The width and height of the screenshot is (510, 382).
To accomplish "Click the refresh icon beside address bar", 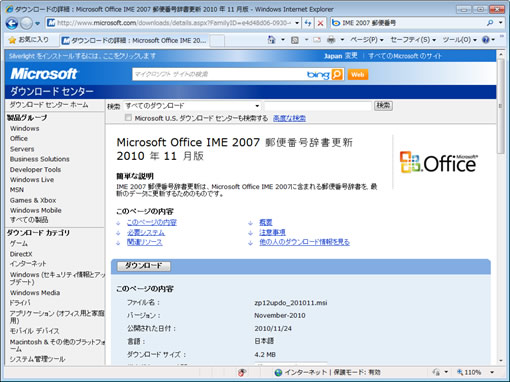I will point(308,23).
